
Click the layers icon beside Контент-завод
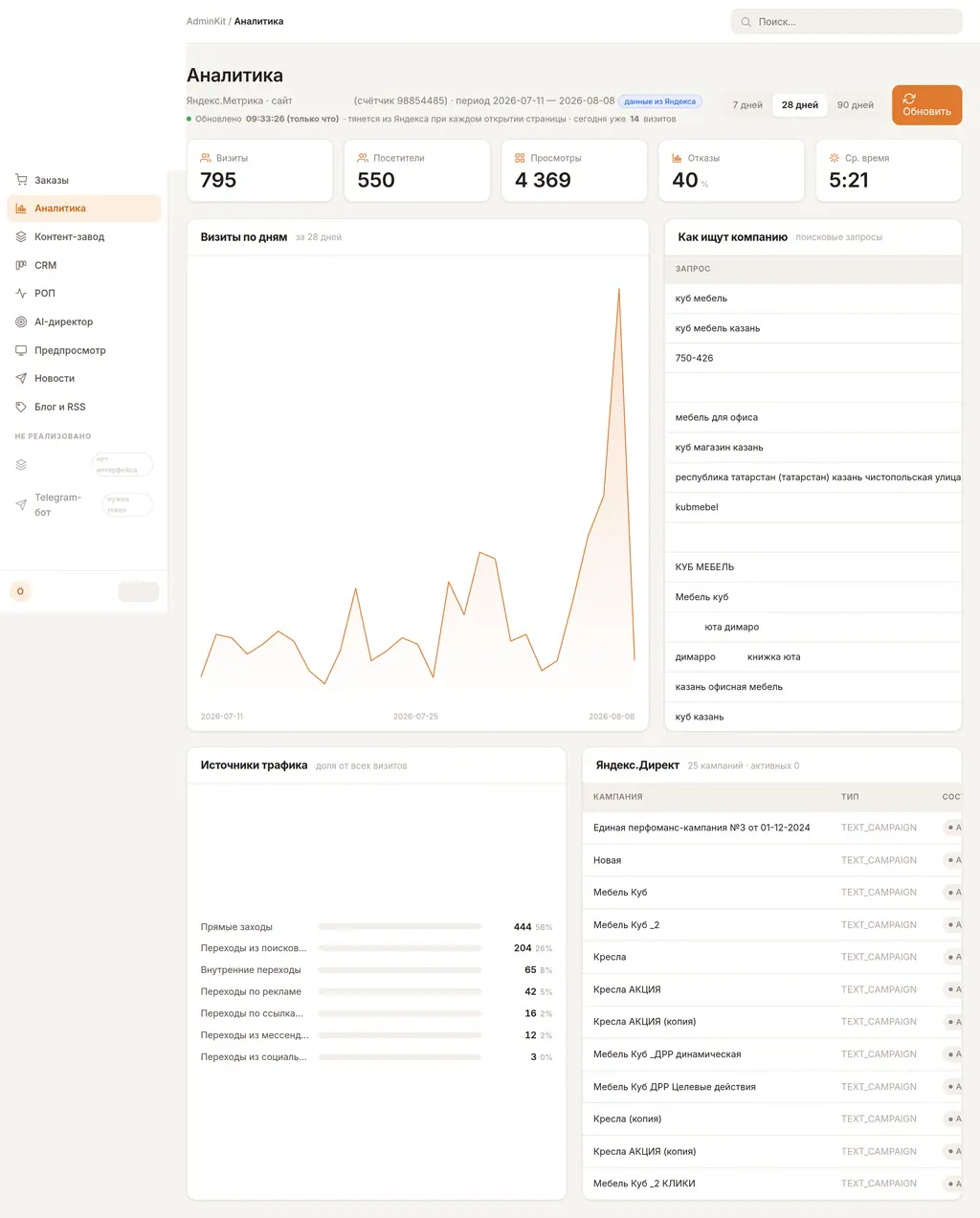click(21, 236)
